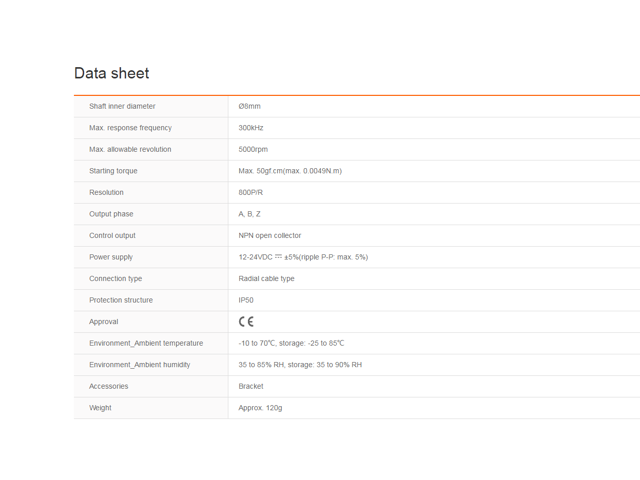This screenshot has height=480, width=640.
Task: Select the 800P/R resolution value
Action: (251, 192)
